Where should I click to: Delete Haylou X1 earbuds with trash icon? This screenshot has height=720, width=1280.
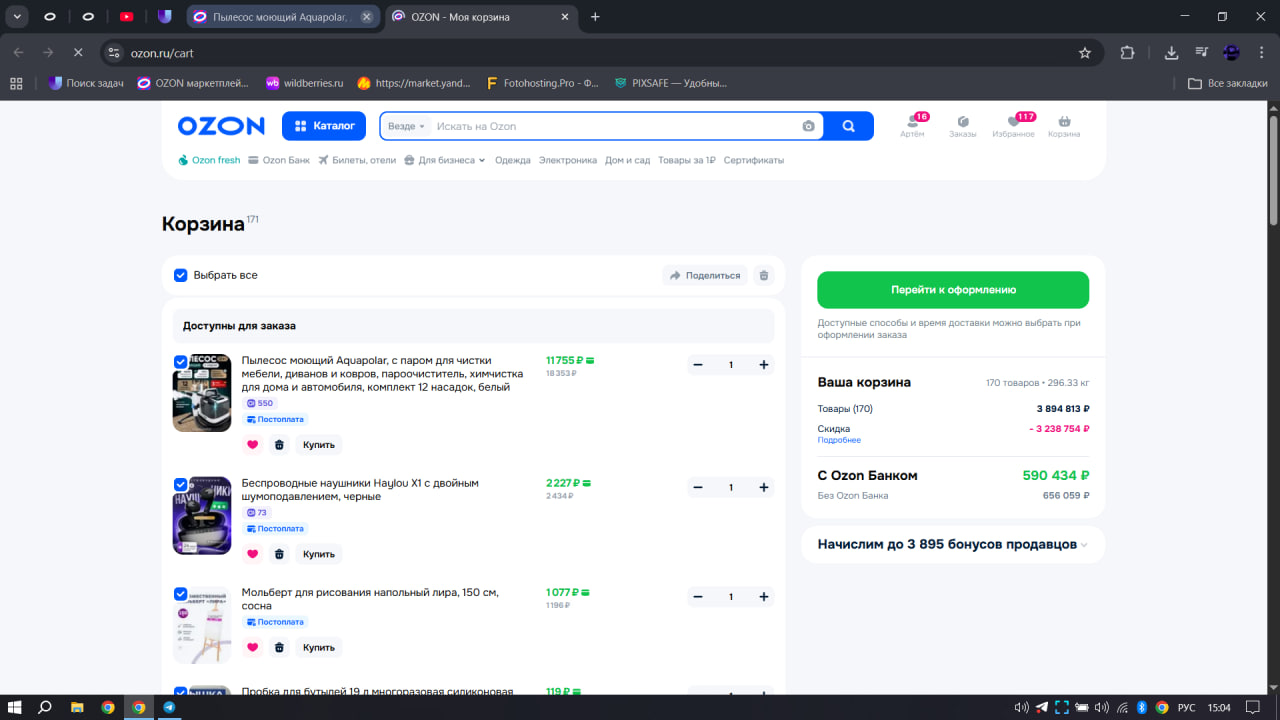(x=279, y=554)
